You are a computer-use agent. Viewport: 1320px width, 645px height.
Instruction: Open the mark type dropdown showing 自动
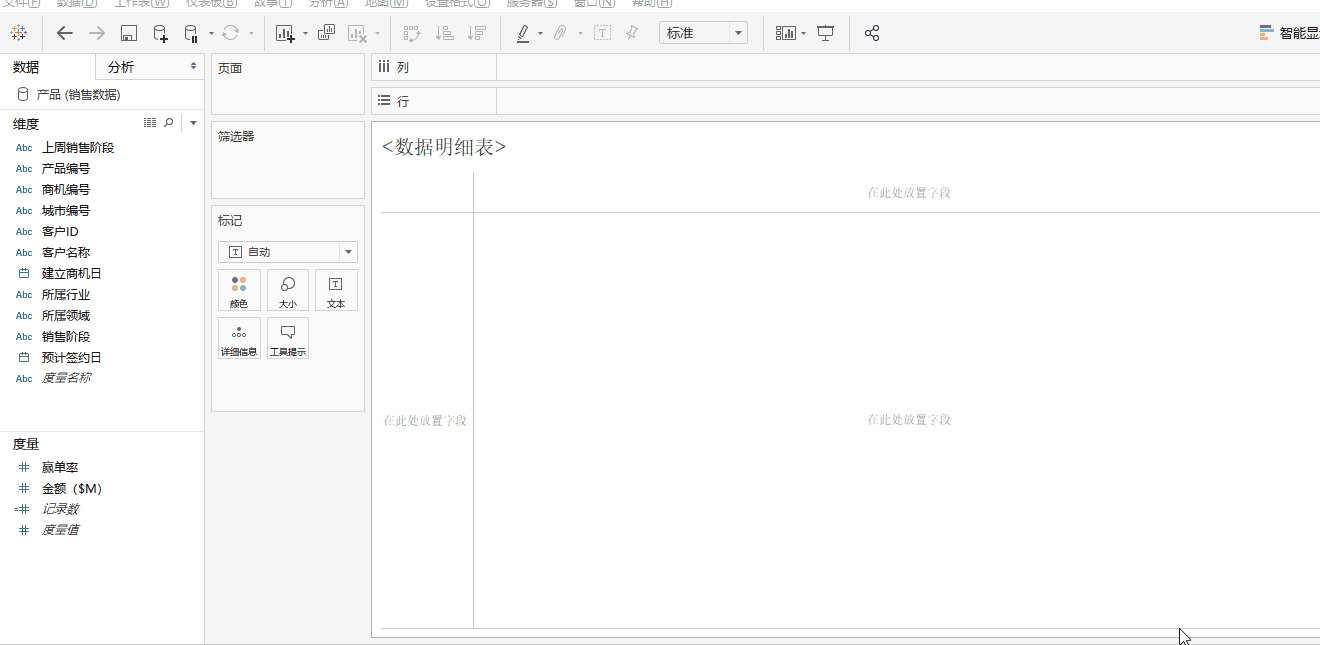(287, 251)
